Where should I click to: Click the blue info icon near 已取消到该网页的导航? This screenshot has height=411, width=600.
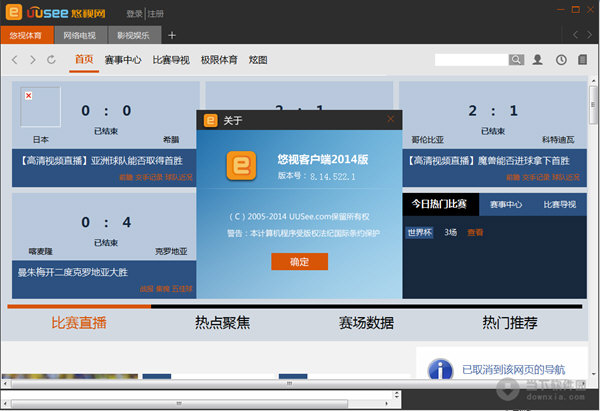[440, 369]
